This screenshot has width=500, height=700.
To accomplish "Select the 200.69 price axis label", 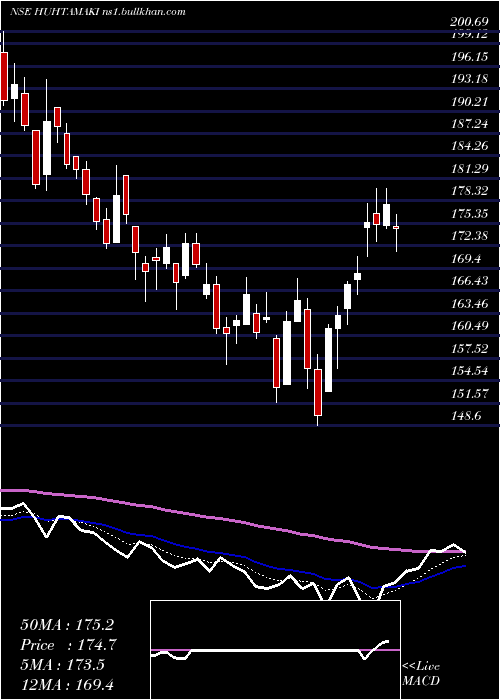I will coord(471,21).
